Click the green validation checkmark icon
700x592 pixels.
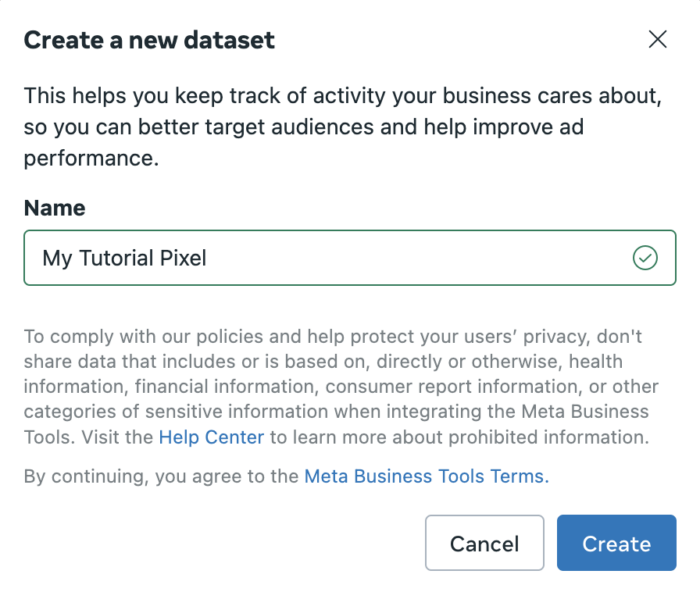[645, 258]
